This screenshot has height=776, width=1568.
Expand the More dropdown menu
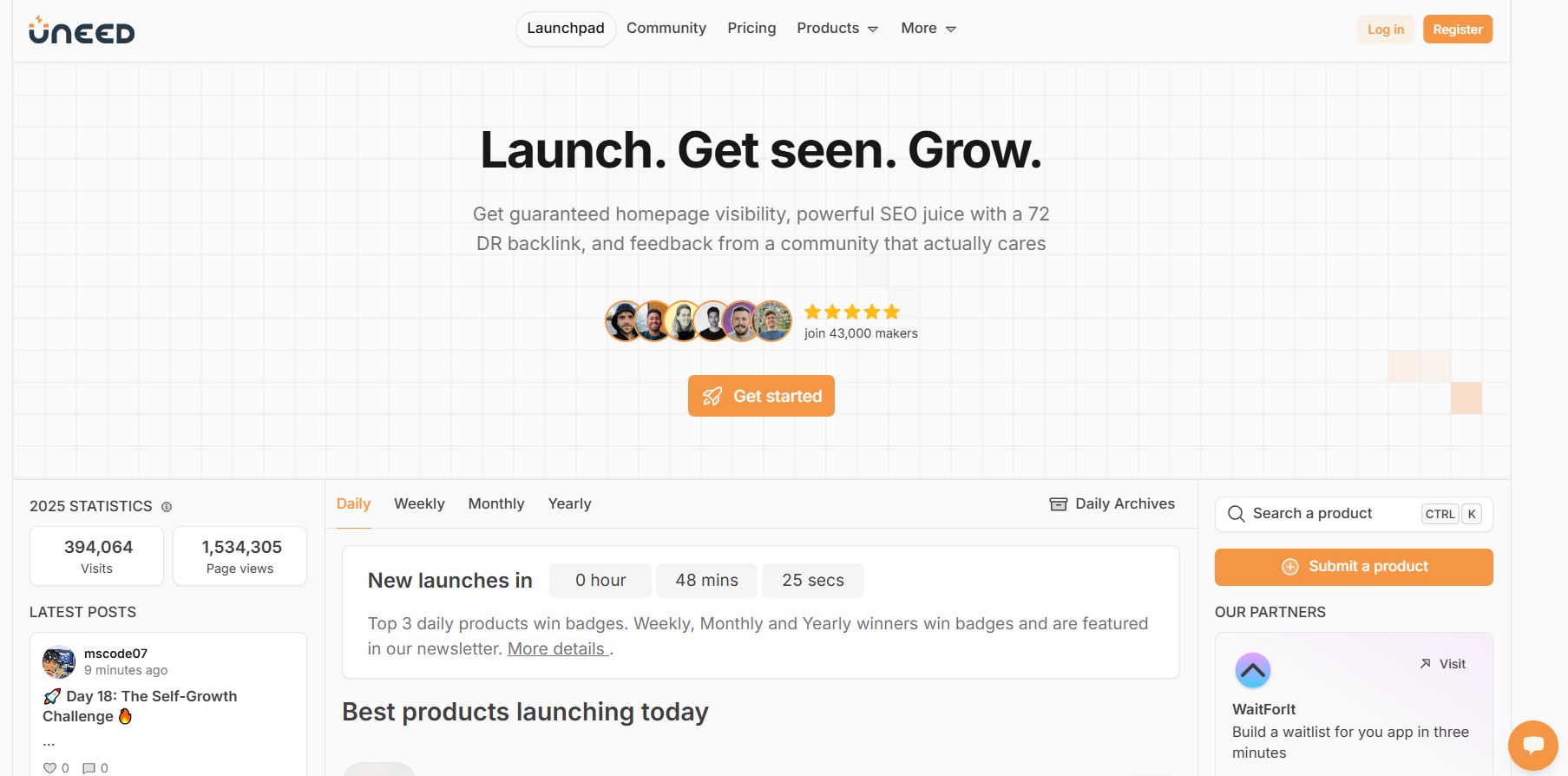pos(928,29)
